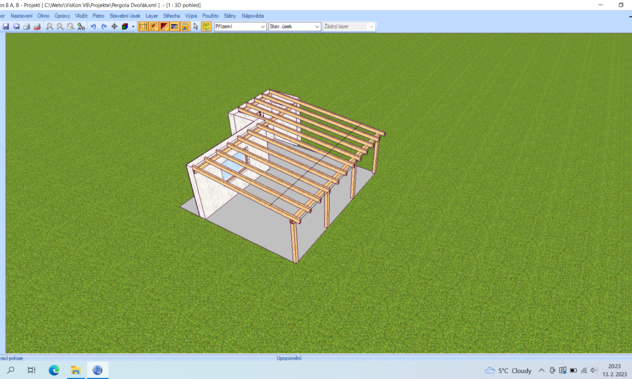The width and height of the screenshot is (632, 379).
Task: Open Microsoft Edge from the taskbar
Action: pyautogui.click(x=54, y=370)
